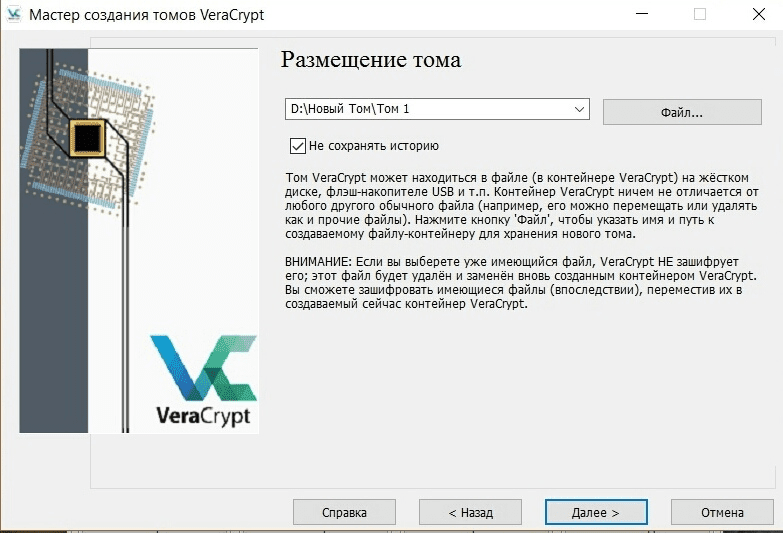Toggle the 'Не сохранять историю' checkbox
The height and width of the screenshot is (533, 783).
tap(298, 146)
